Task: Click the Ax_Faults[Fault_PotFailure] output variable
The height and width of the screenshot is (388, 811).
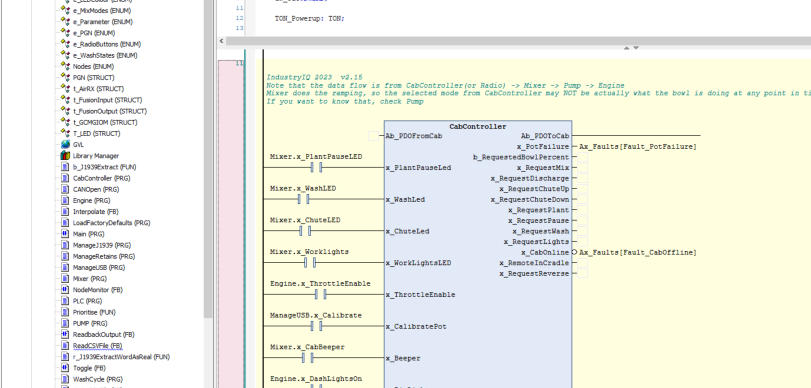Action: (638, 147)
